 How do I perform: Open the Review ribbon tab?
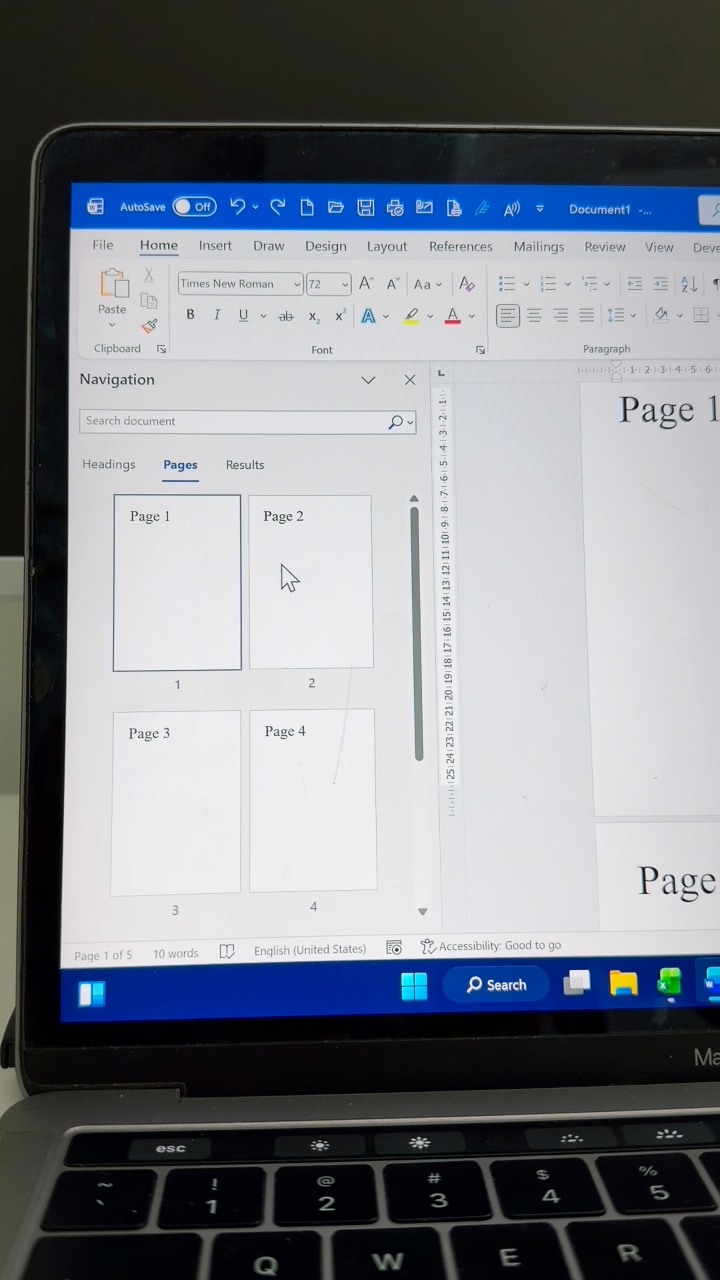coord(605,247)
